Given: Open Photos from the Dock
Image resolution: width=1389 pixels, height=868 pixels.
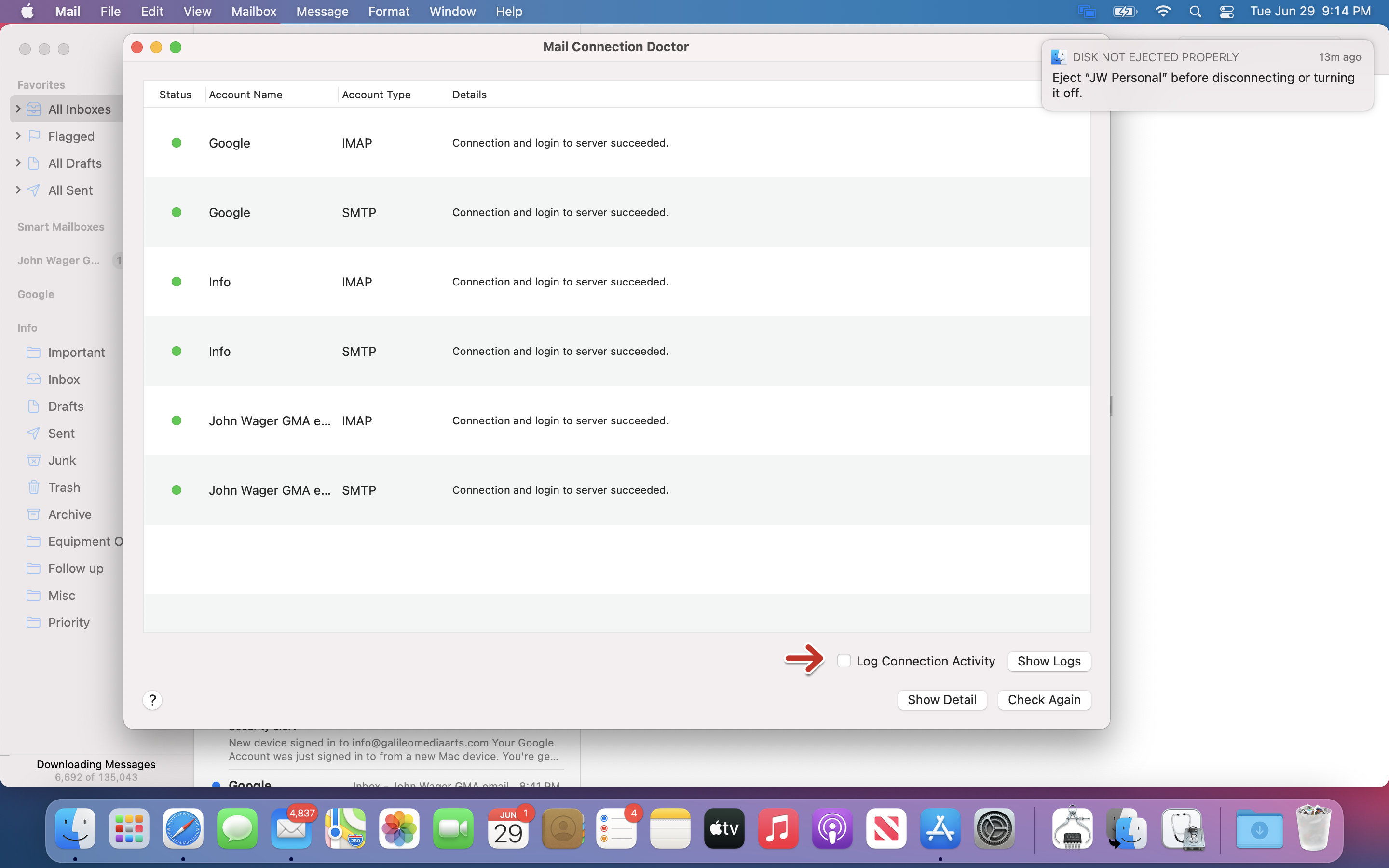Looking at the screenshot, I should coord(399,828).
